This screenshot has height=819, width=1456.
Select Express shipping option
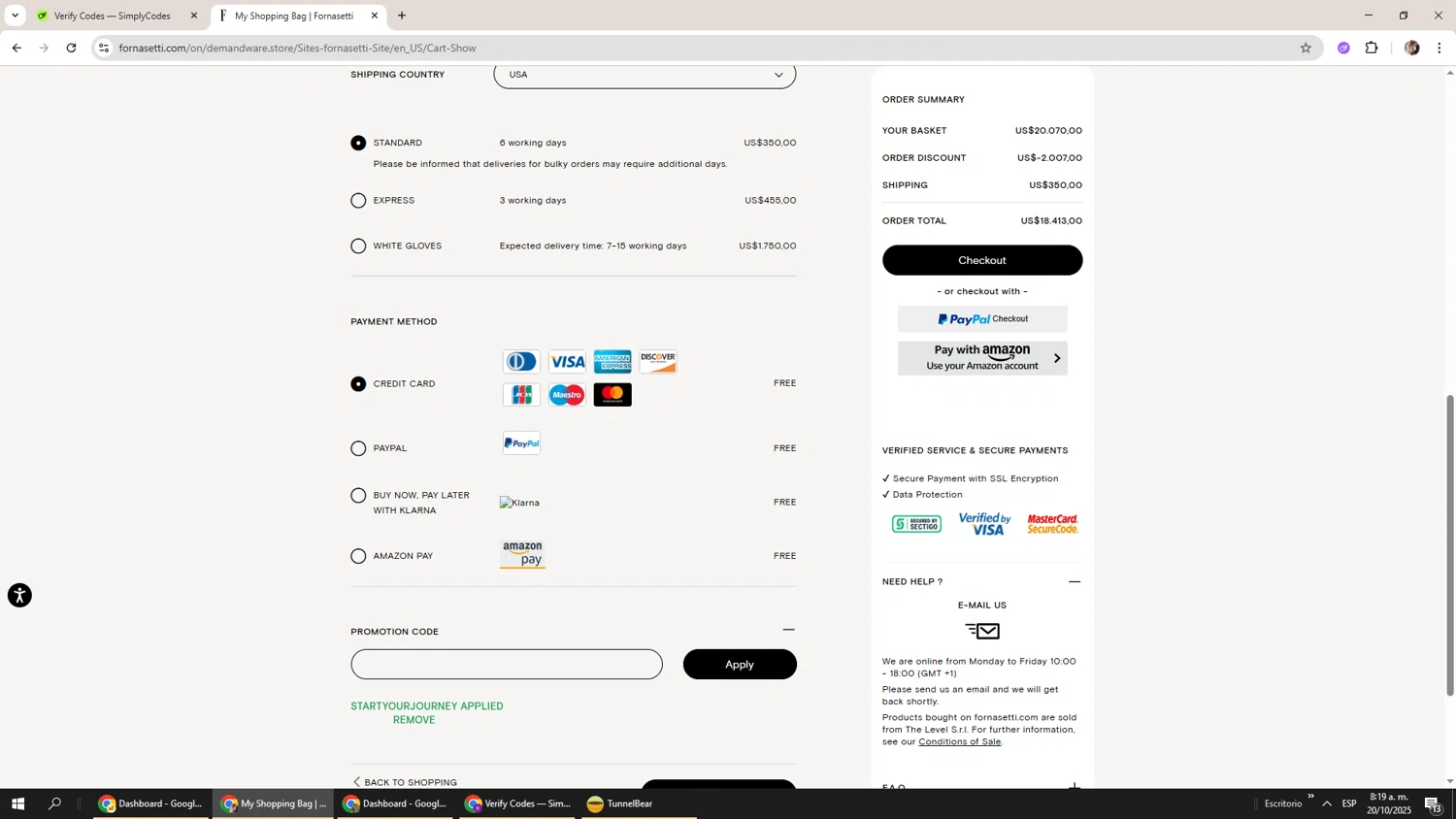click(x=358, y=201)
